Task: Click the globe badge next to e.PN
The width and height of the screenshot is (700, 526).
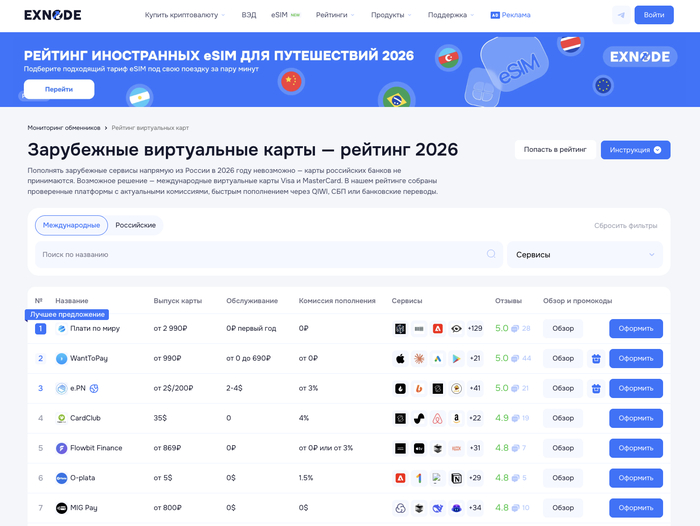Action: coord(94,388)
